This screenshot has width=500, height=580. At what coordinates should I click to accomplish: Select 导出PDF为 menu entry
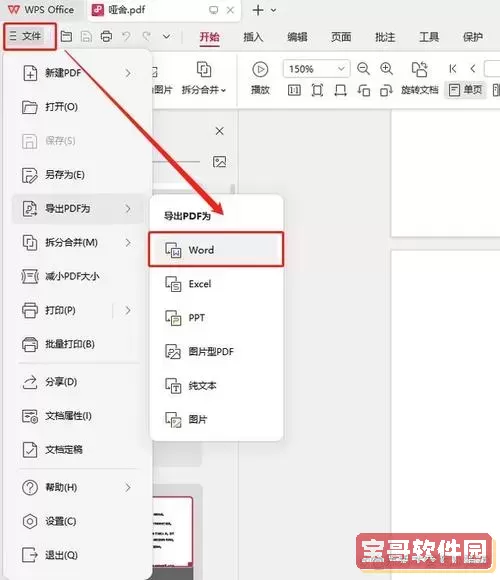pyautogui.click(x=78, y=209)
